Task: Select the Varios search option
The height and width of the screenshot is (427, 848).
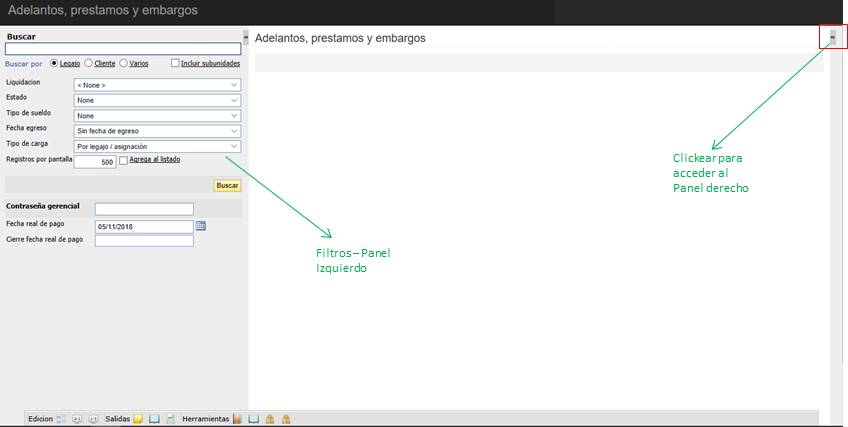Action: pyautogui.click(x=123, y=63)
